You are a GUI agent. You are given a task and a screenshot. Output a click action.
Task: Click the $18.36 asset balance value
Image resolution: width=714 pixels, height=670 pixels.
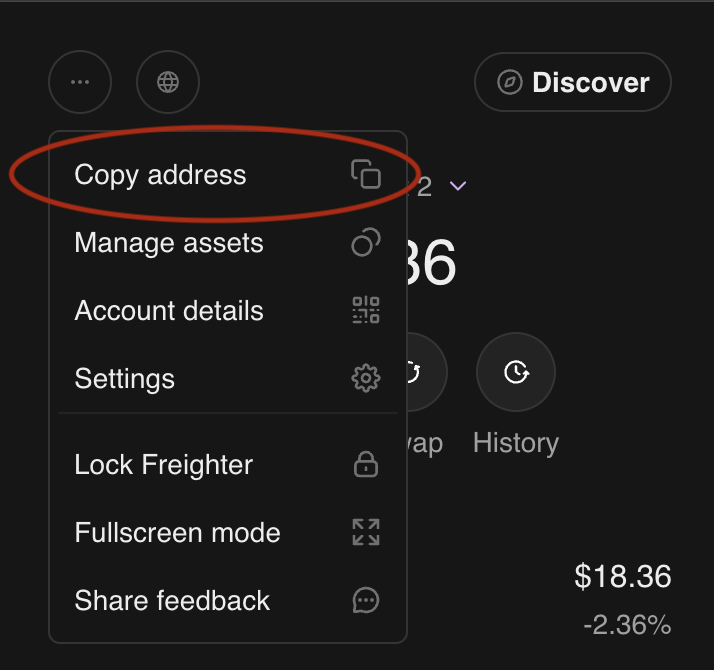coord(622,577)
